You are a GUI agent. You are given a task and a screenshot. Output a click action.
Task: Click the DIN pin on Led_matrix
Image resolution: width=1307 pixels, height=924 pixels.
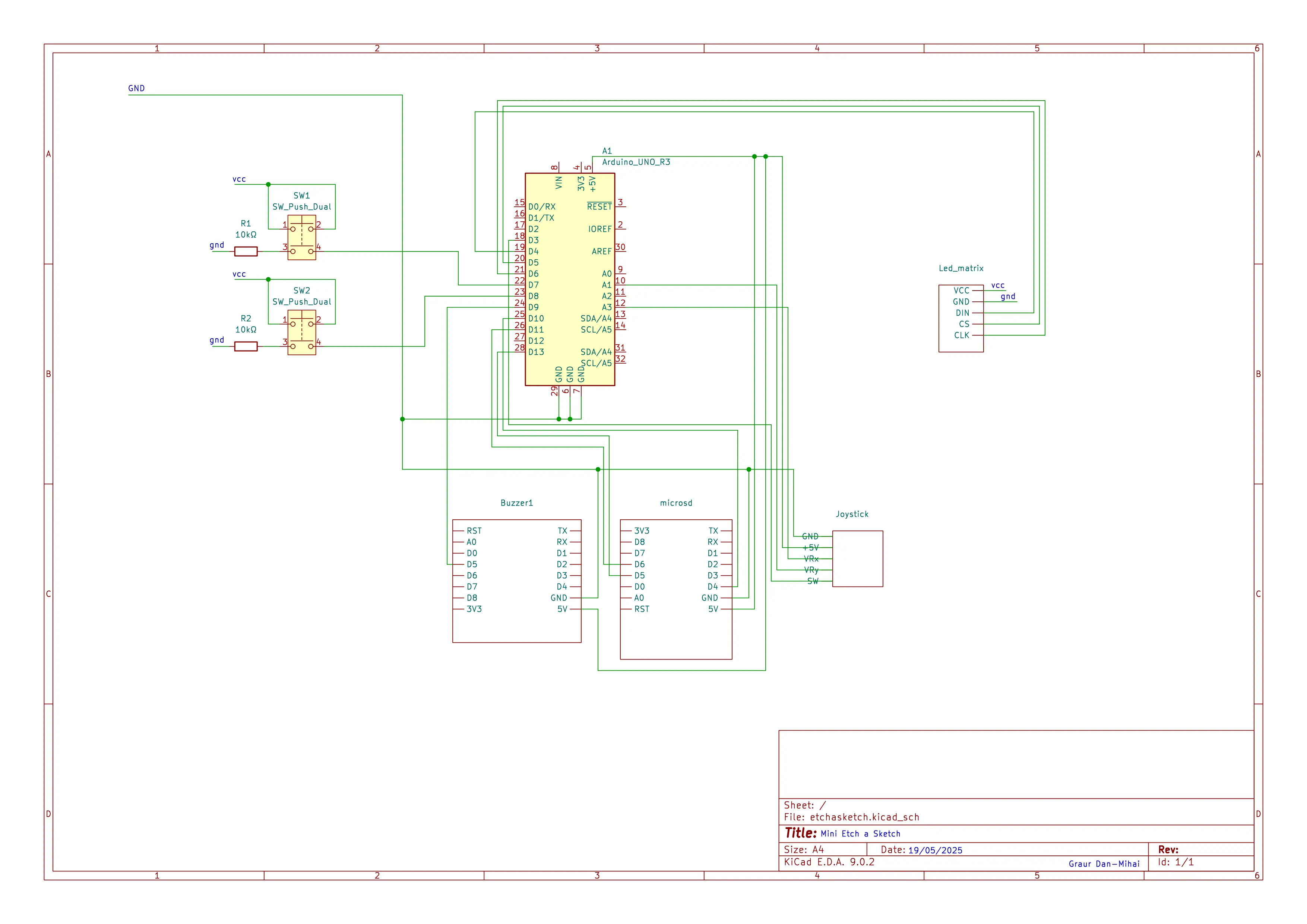coord(962,313)
